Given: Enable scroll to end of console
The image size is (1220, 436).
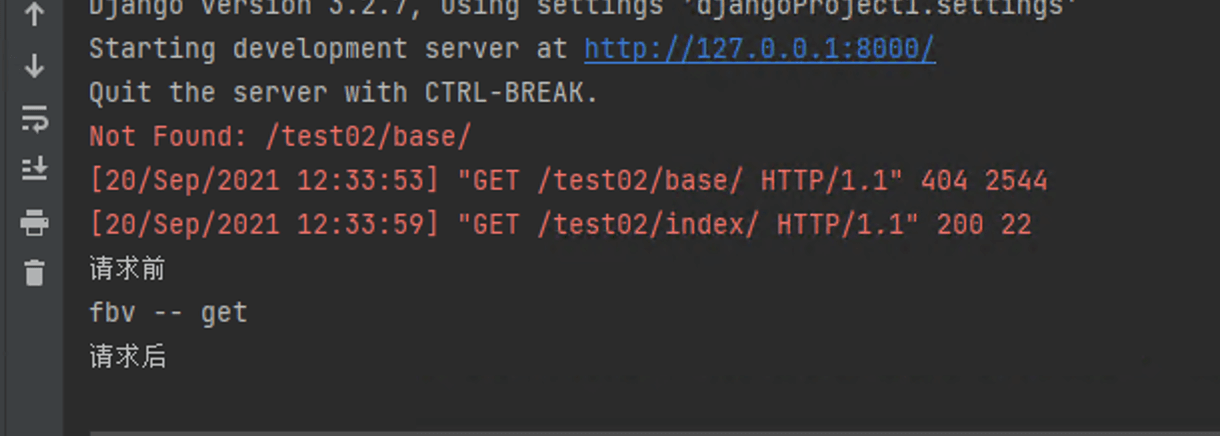Looking at the screenshot, I should (34, 170).
